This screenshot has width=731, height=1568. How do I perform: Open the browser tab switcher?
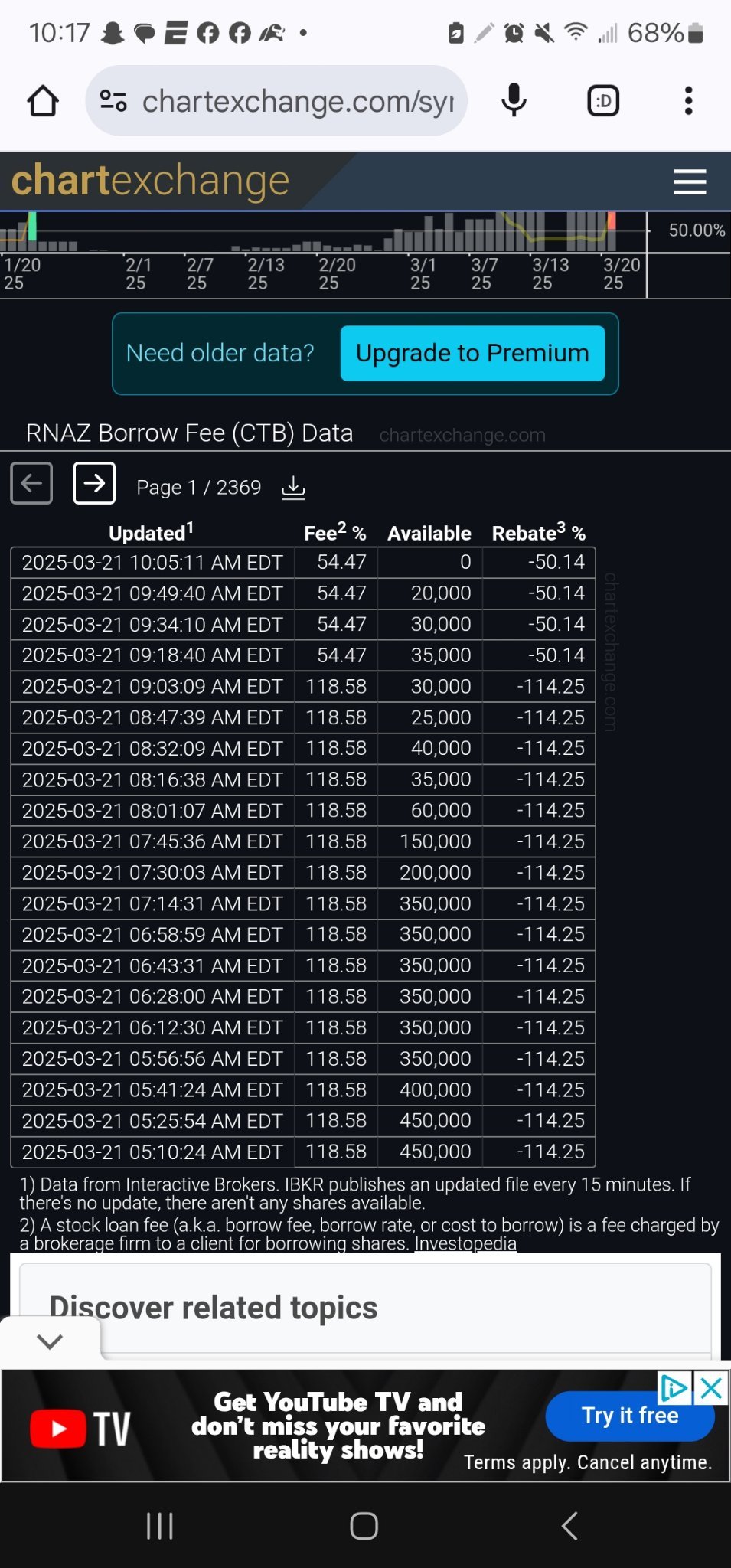click(x=603, y=101)
